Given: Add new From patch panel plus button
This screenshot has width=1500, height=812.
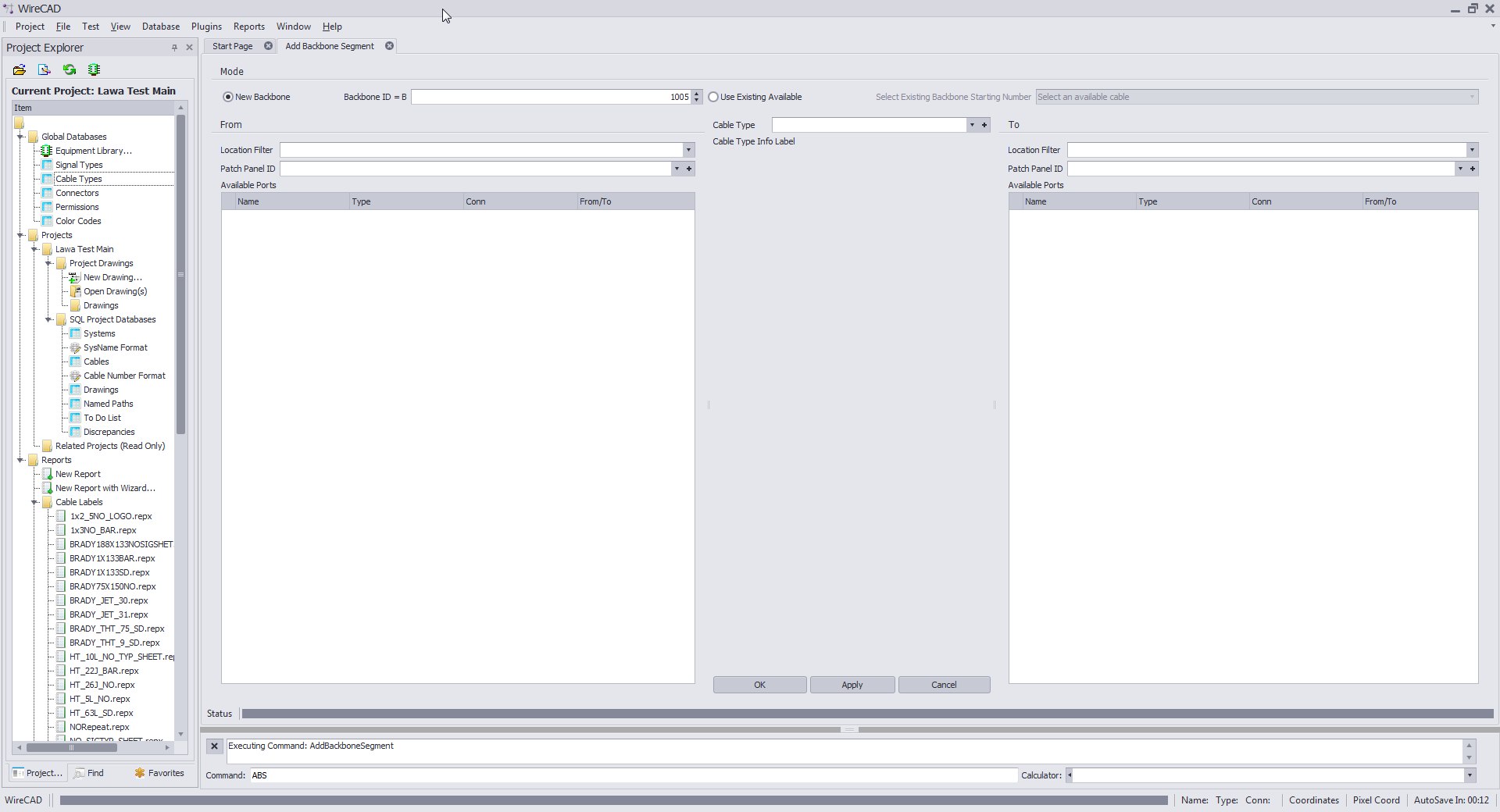Looking at the screenshot, I should pyautogui.click(x=689, y=169).
